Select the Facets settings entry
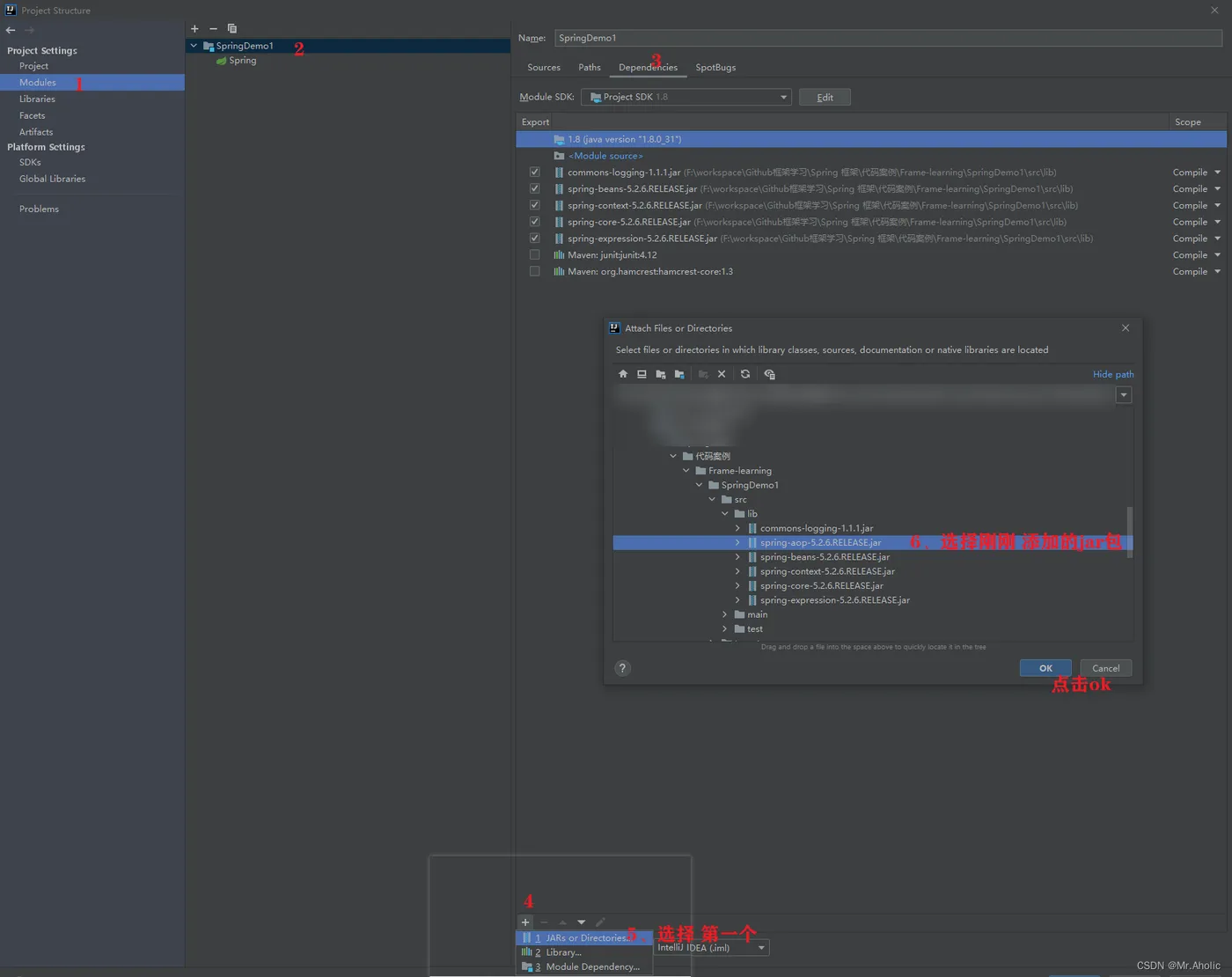 (32, 115)
